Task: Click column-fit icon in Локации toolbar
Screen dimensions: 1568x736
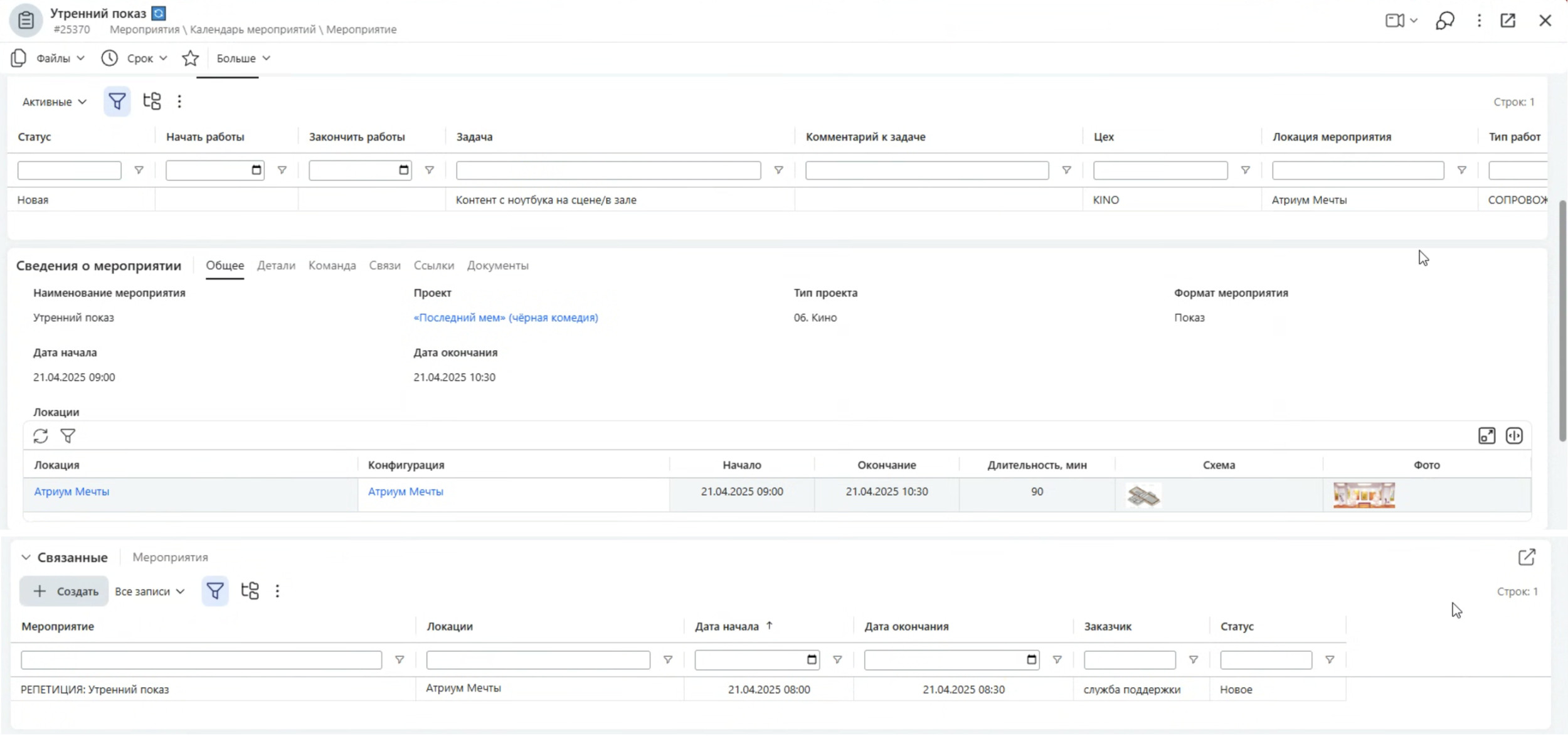Action: 1514,436
